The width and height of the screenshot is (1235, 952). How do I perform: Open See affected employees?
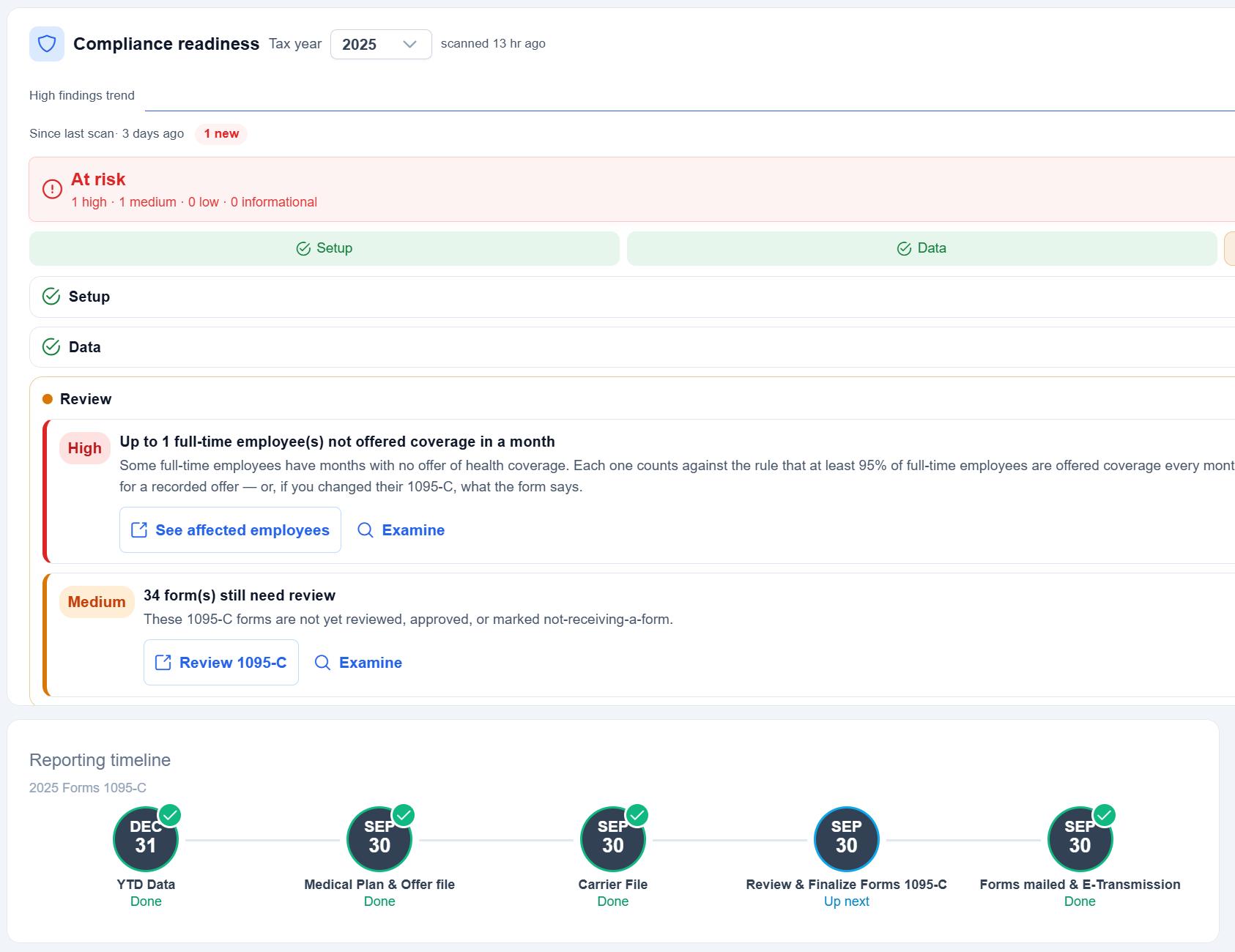coord(230,530)
